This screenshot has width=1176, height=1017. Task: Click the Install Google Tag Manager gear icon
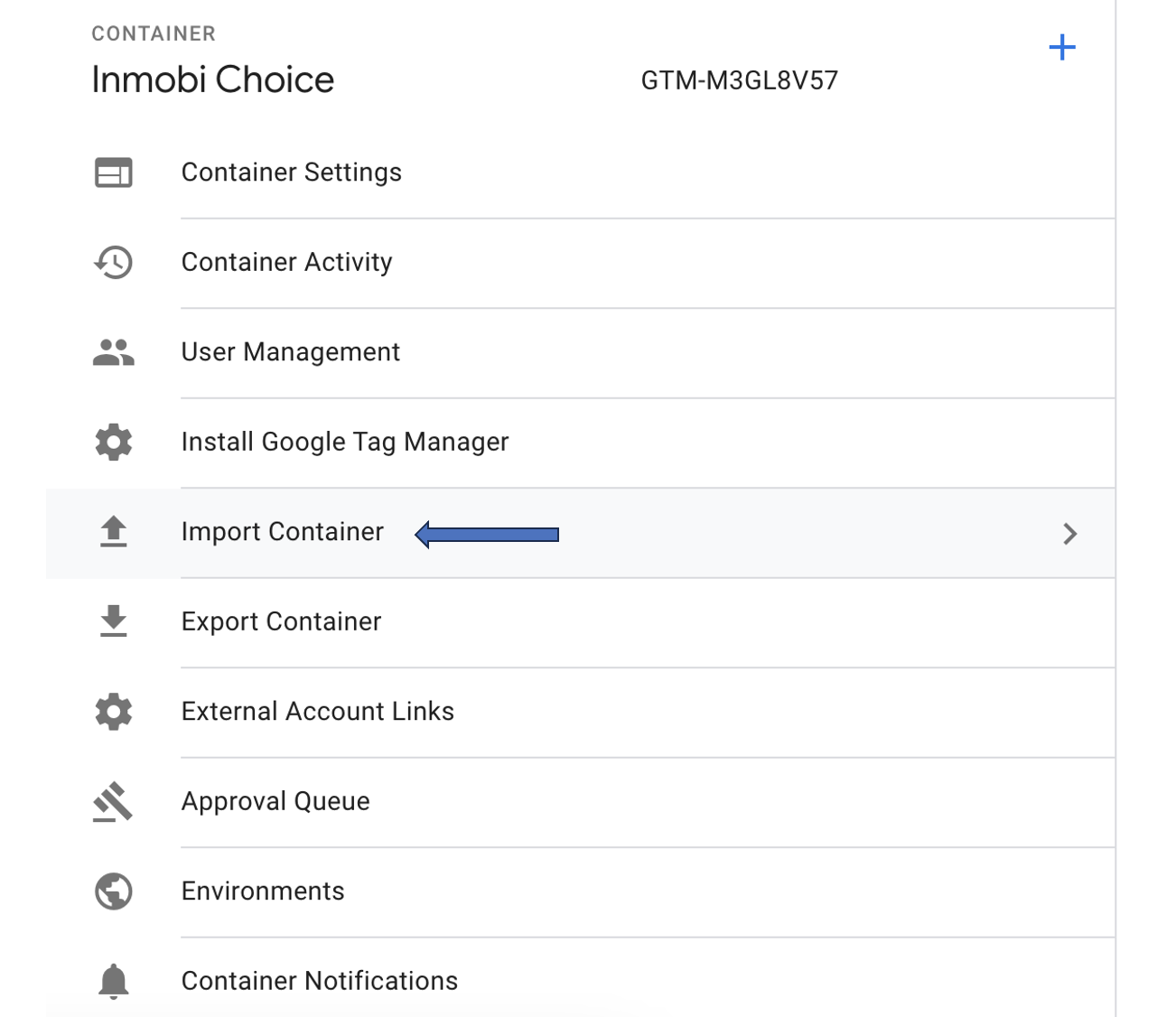point(114,442)
